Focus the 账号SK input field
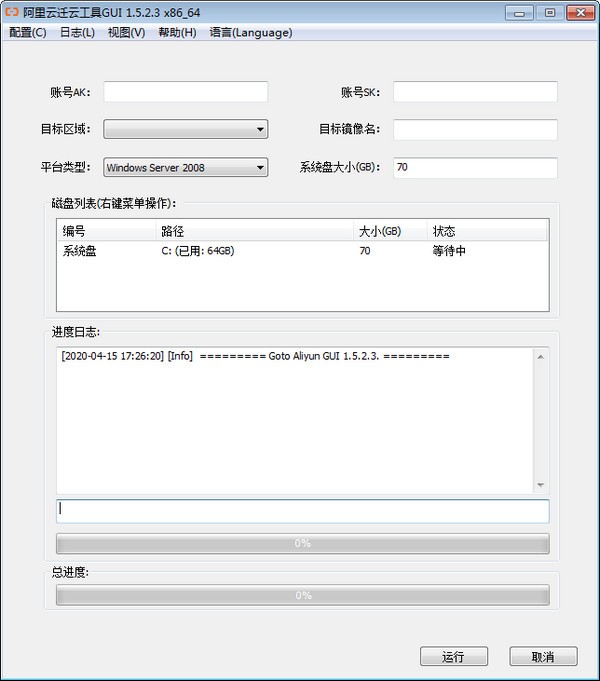 (475, 92)
